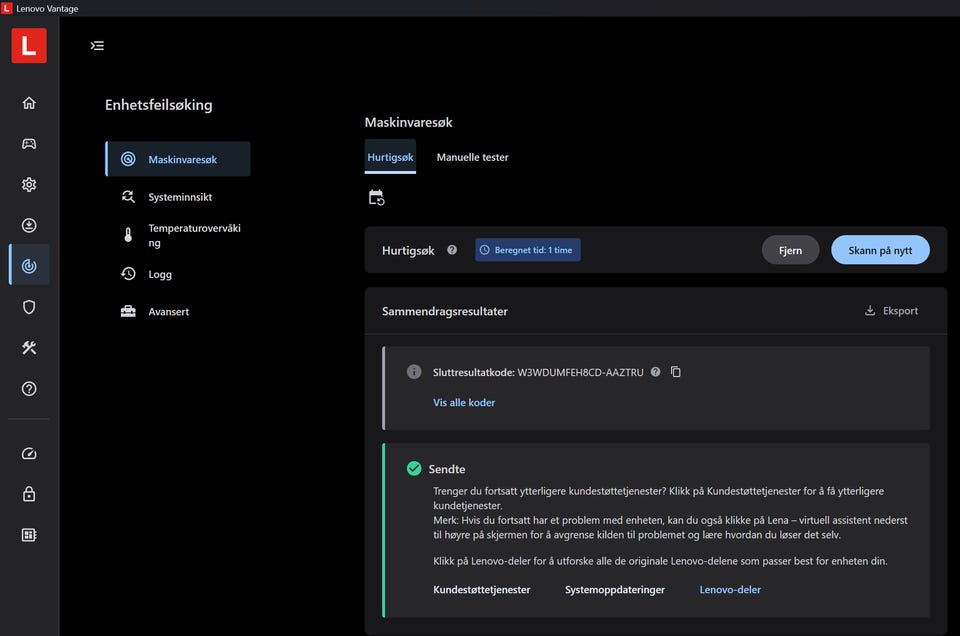The height and width of the screenshot is (636, 960).
Task: Open the system update download icon in the sidebar
Action: click(29, 225)
